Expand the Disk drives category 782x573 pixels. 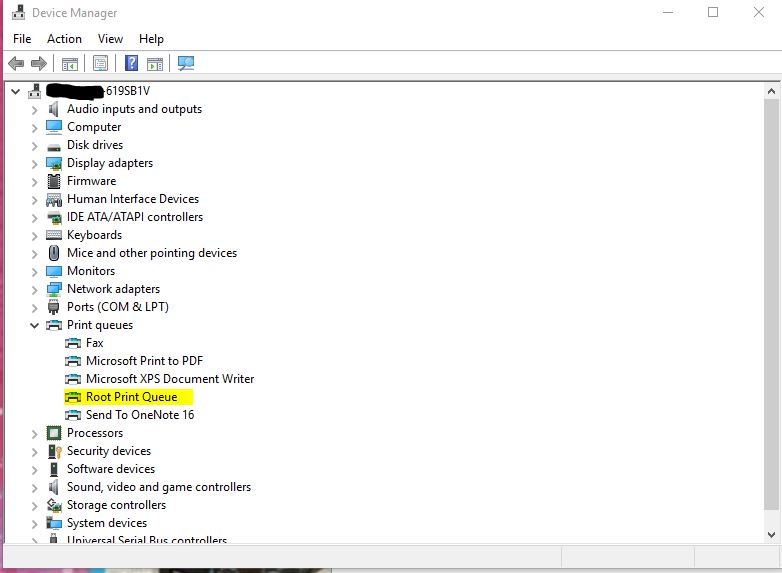34,146
